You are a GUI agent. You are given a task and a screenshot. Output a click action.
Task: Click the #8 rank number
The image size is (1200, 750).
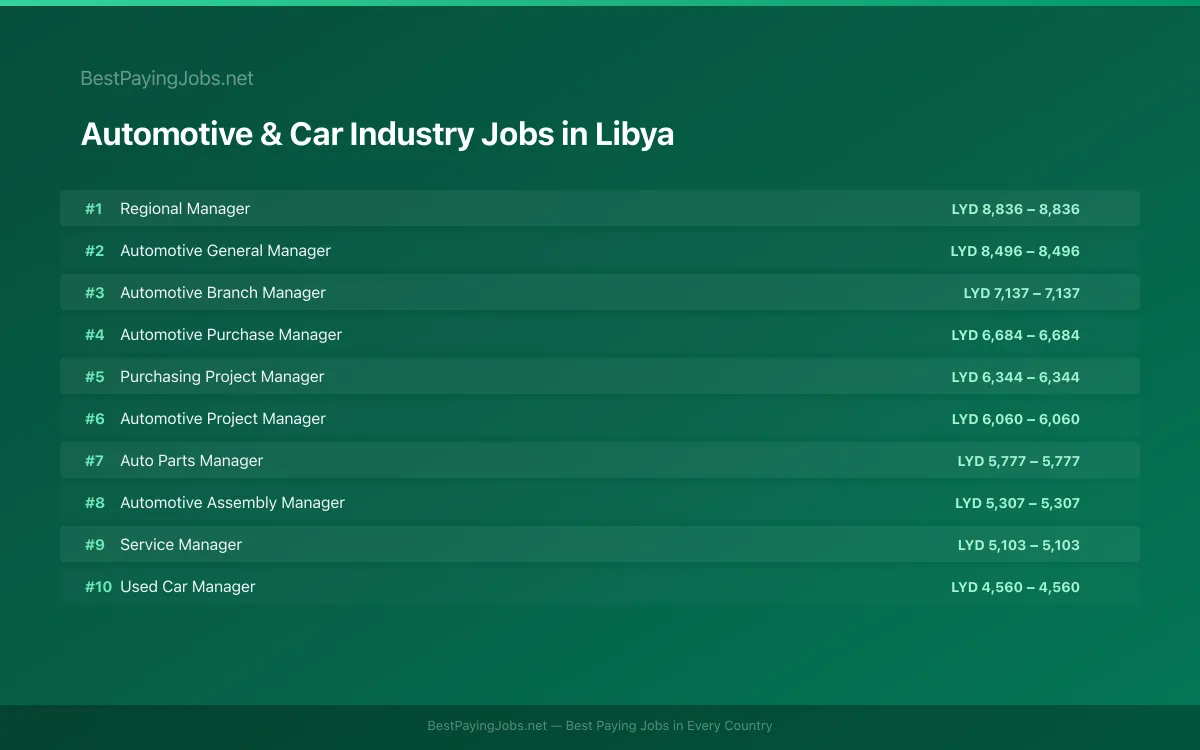[94, 503]
